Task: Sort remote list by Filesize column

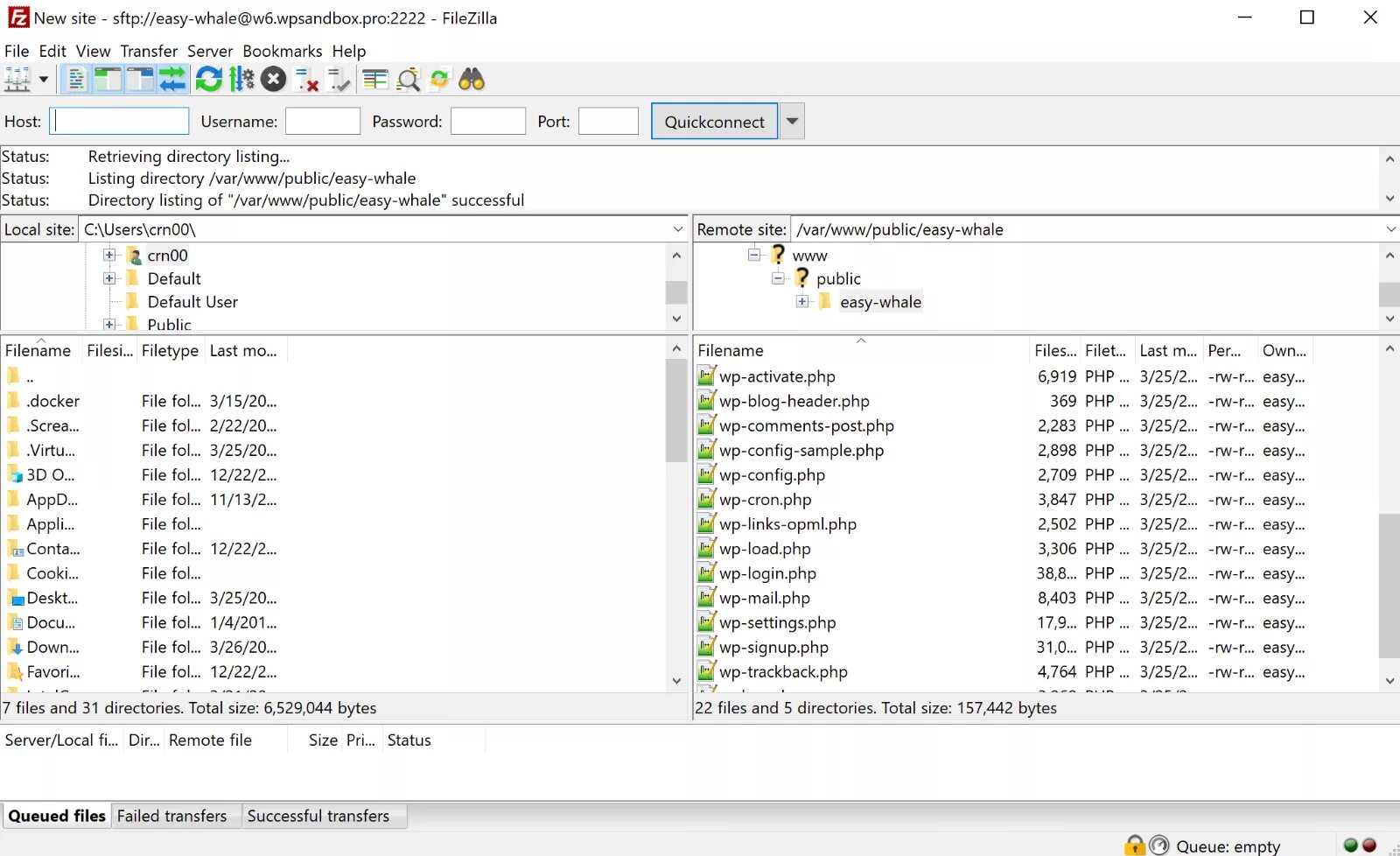Action: point(1055,350)
